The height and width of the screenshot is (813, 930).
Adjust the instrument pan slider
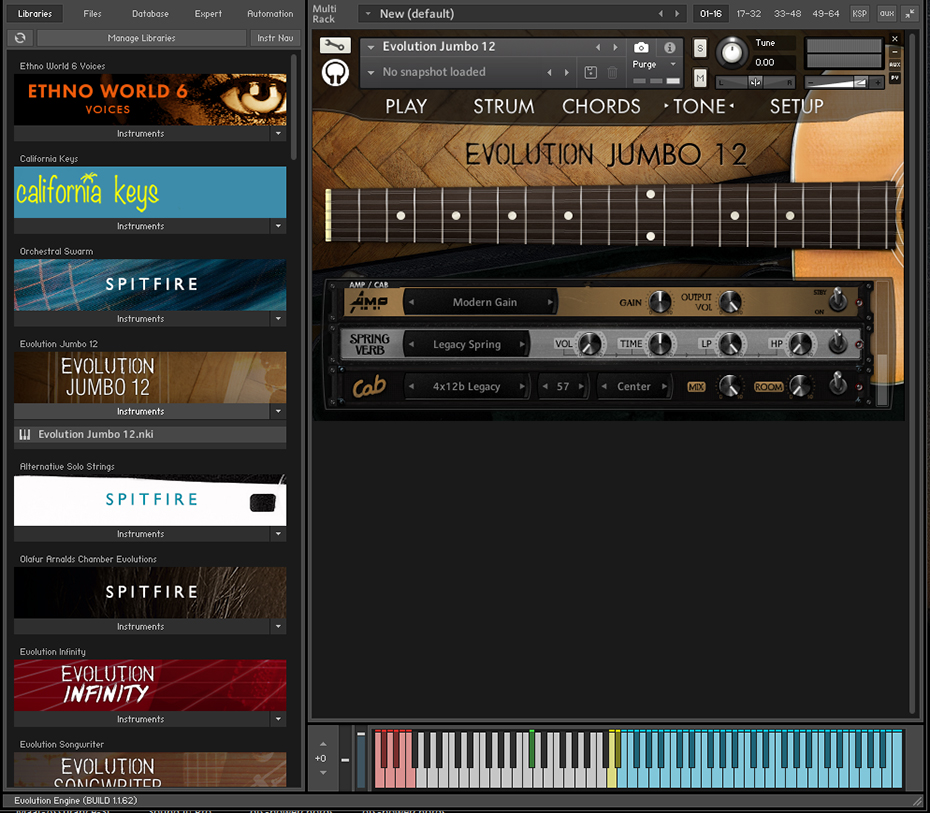(x=755, y=82)
